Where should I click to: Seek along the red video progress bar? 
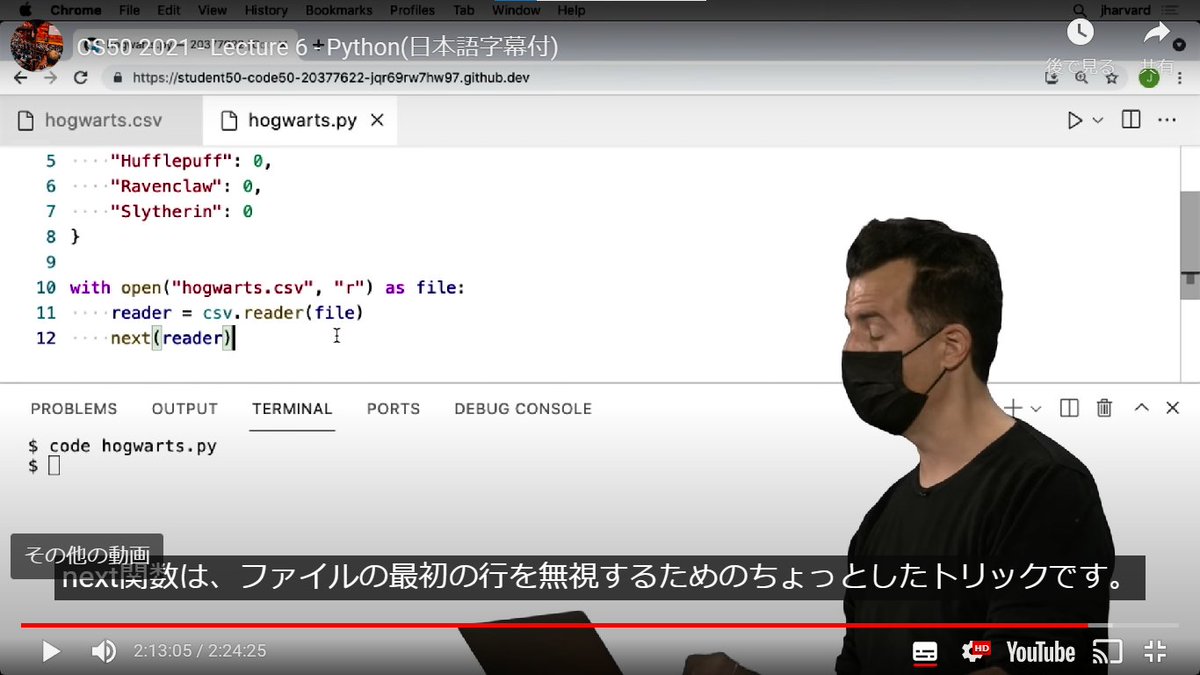[599, 625]
